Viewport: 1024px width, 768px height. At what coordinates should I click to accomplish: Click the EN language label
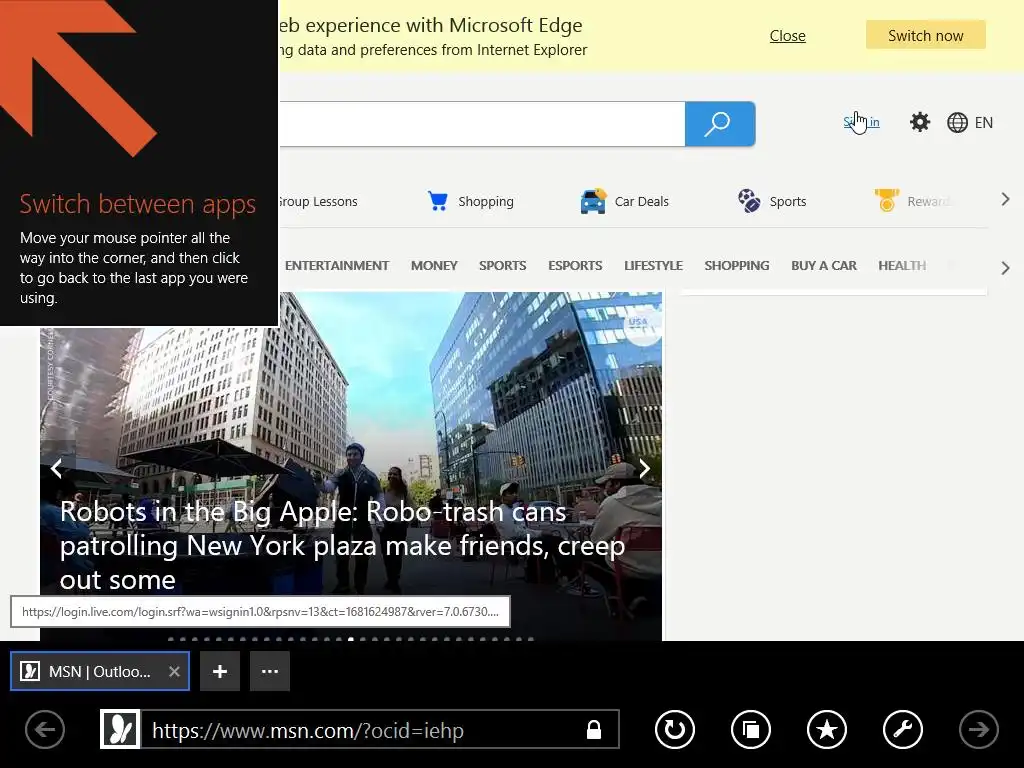[984, 123]
